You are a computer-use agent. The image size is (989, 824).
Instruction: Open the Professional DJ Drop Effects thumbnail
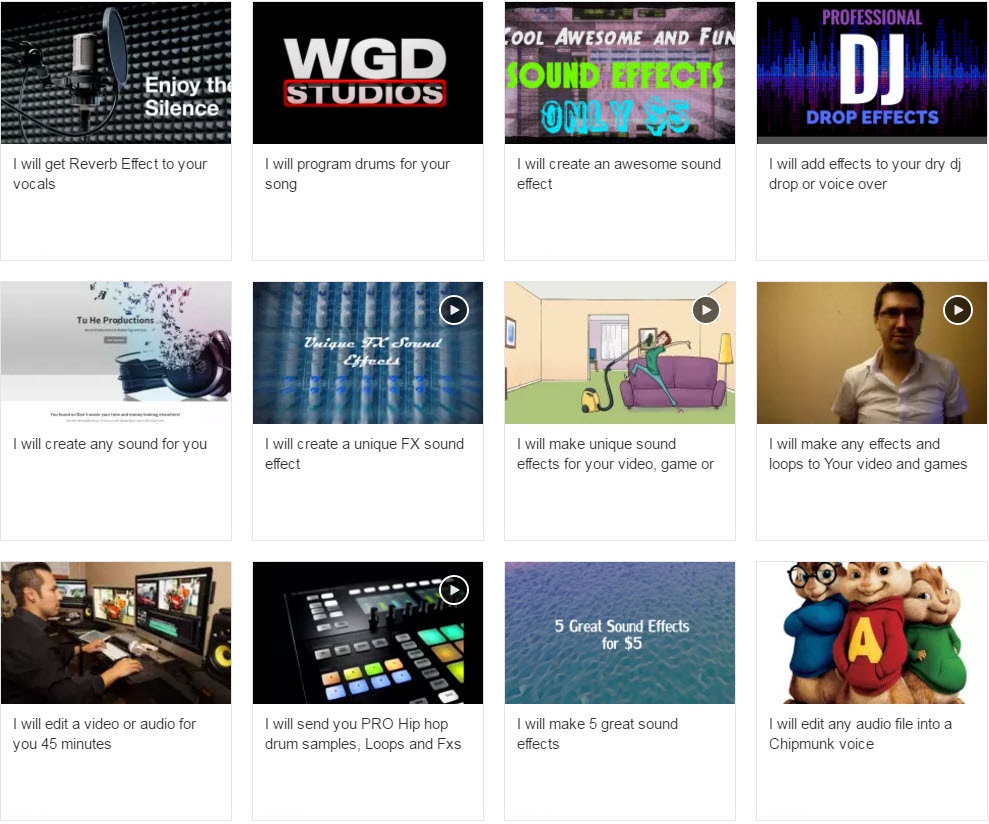click(x=871, y=73)
